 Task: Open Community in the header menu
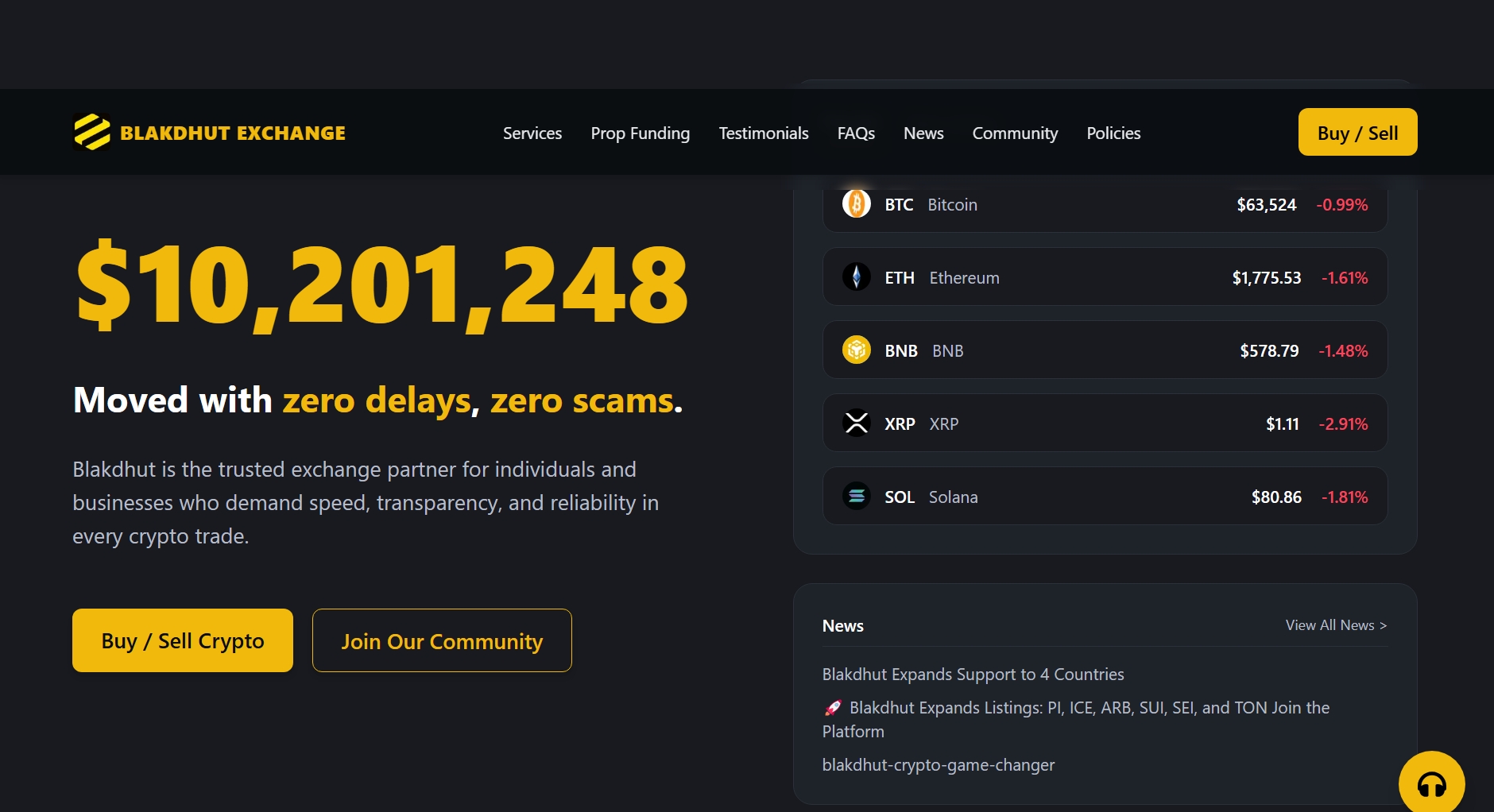[1016, 133]
